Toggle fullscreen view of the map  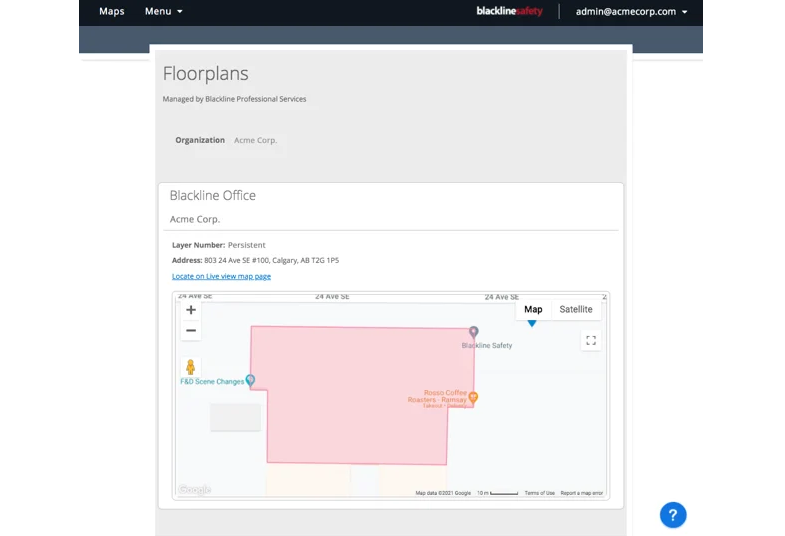591,340
